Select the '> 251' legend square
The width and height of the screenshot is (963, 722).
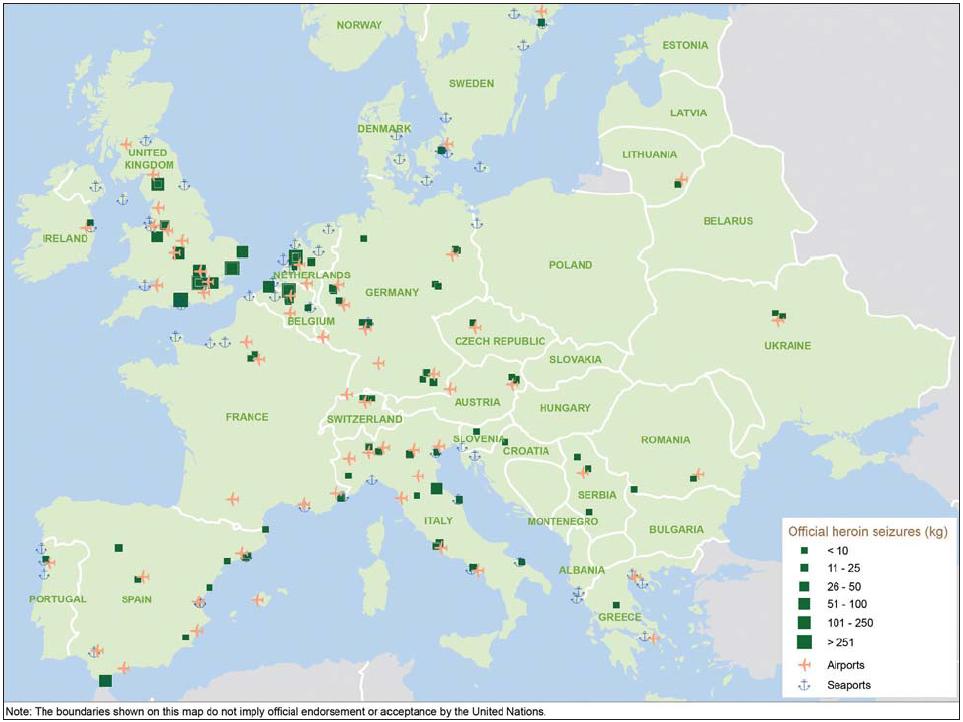806,642
